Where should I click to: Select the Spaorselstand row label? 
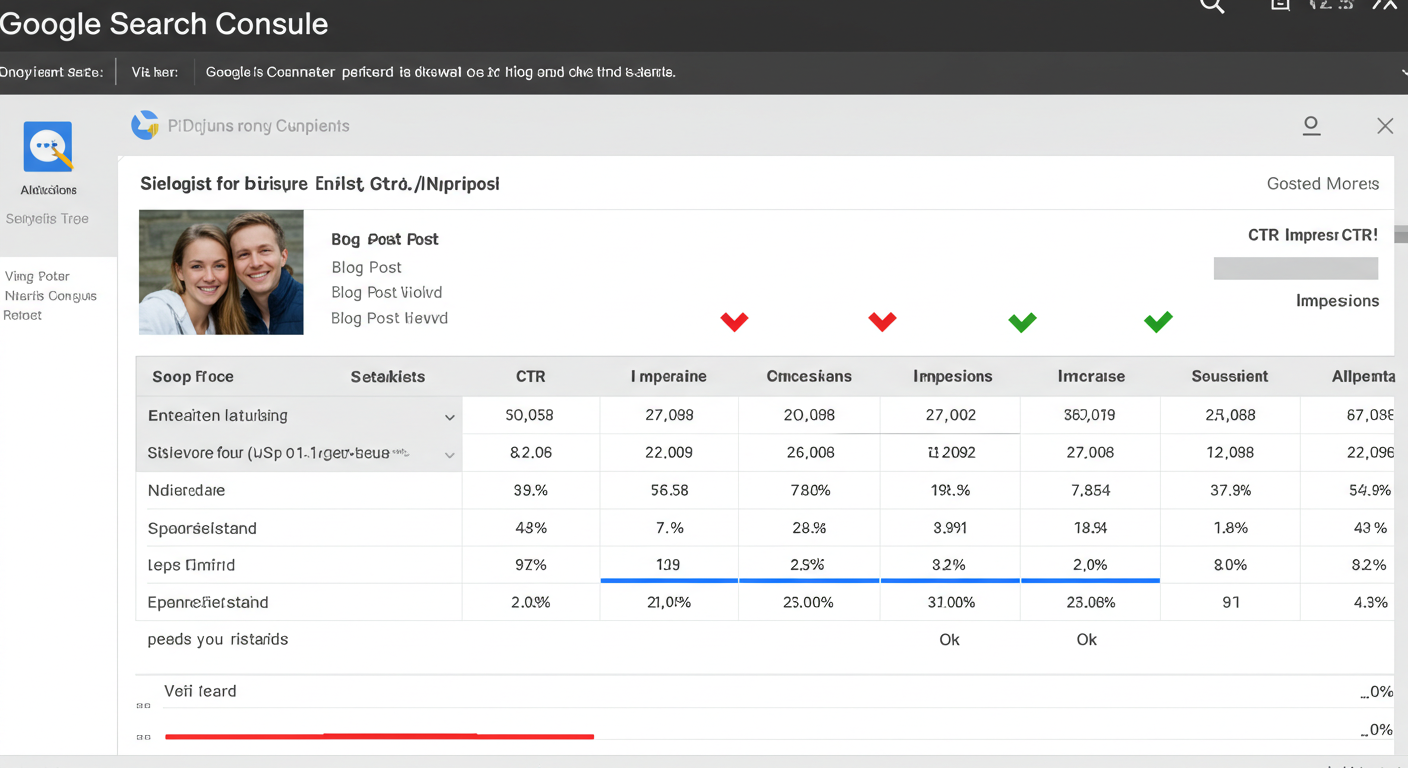202,528
